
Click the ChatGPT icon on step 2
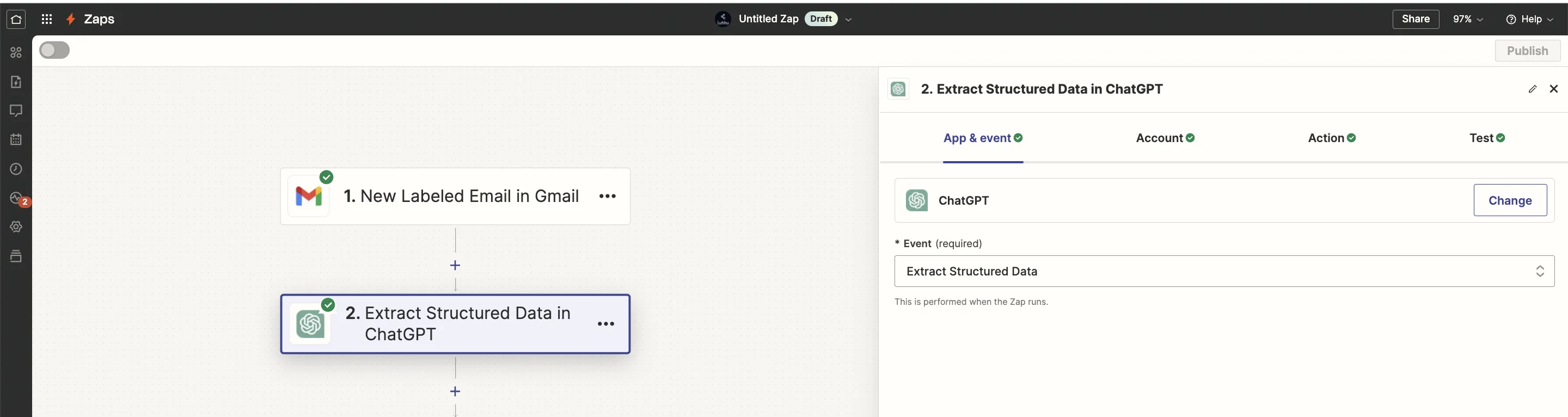[x=310, y=324]
